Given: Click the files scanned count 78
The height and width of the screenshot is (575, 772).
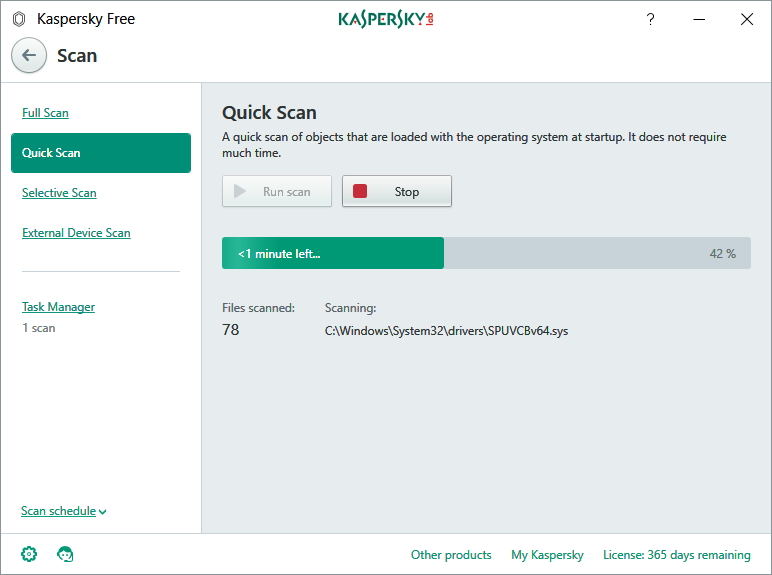Looking at the screenshot, I should (230, 329).
